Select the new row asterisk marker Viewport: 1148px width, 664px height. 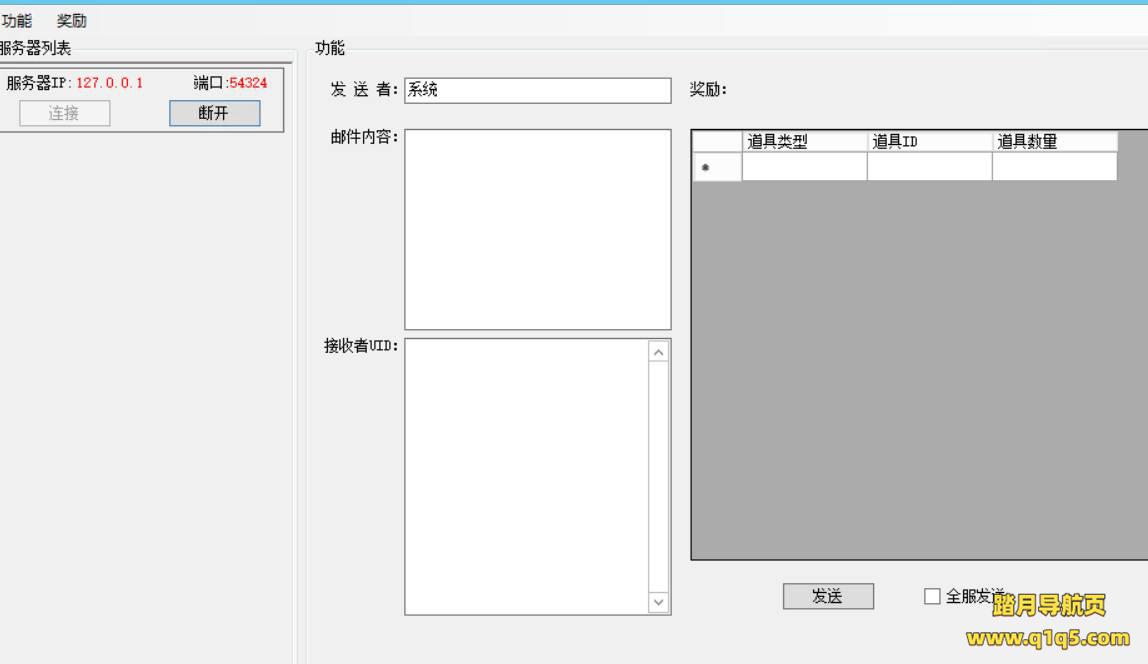click(716, 167)
